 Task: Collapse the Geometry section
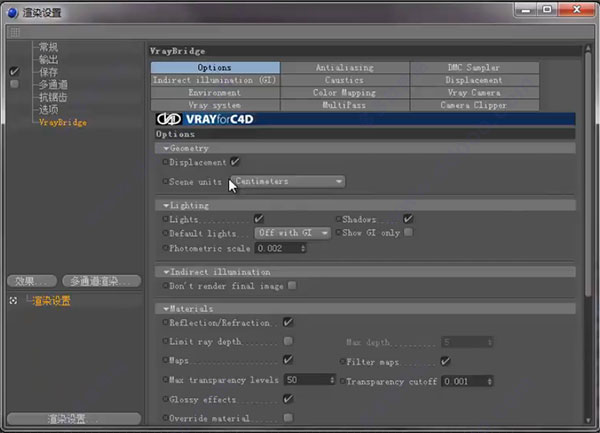(x=166, y=148)
